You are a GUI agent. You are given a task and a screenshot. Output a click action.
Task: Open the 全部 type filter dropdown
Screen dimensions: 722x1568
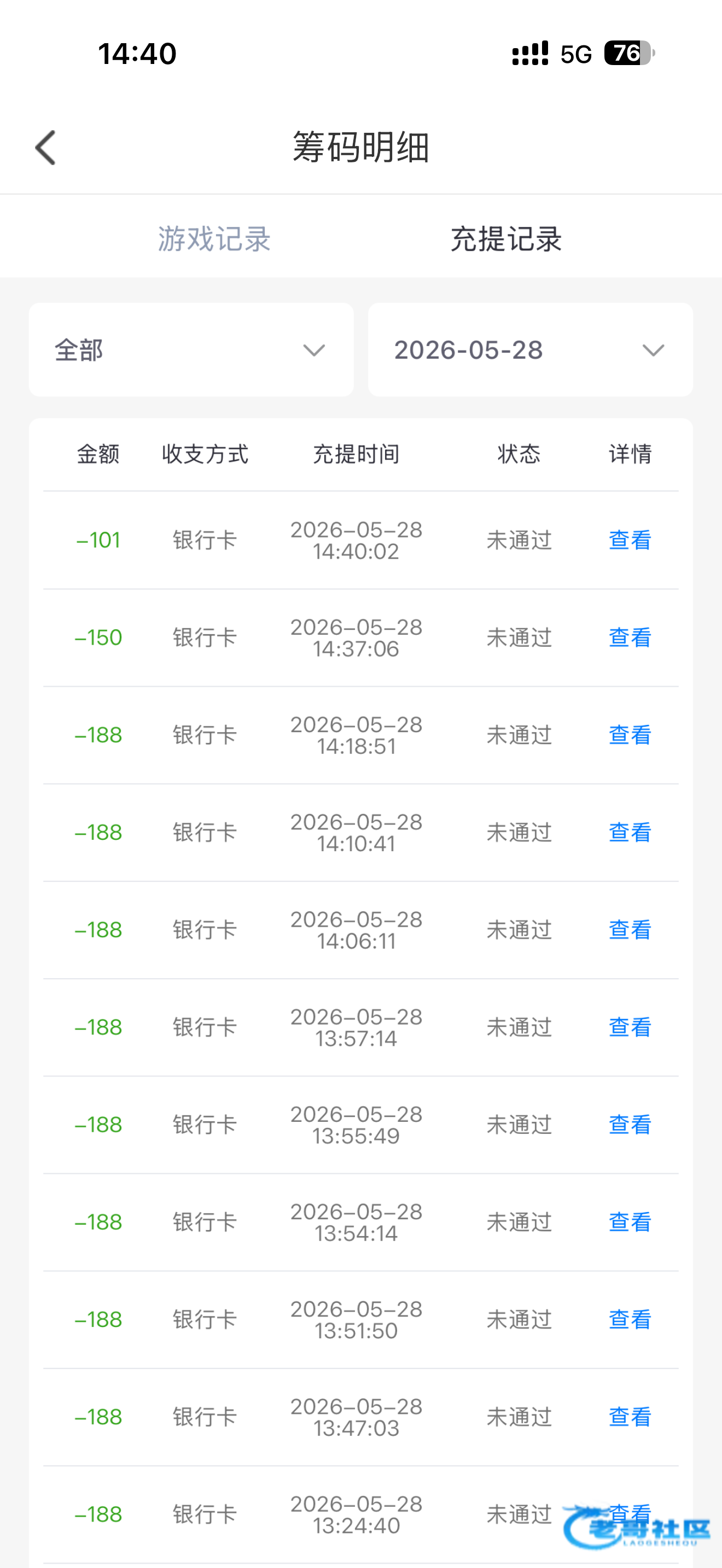coord(191,350)
